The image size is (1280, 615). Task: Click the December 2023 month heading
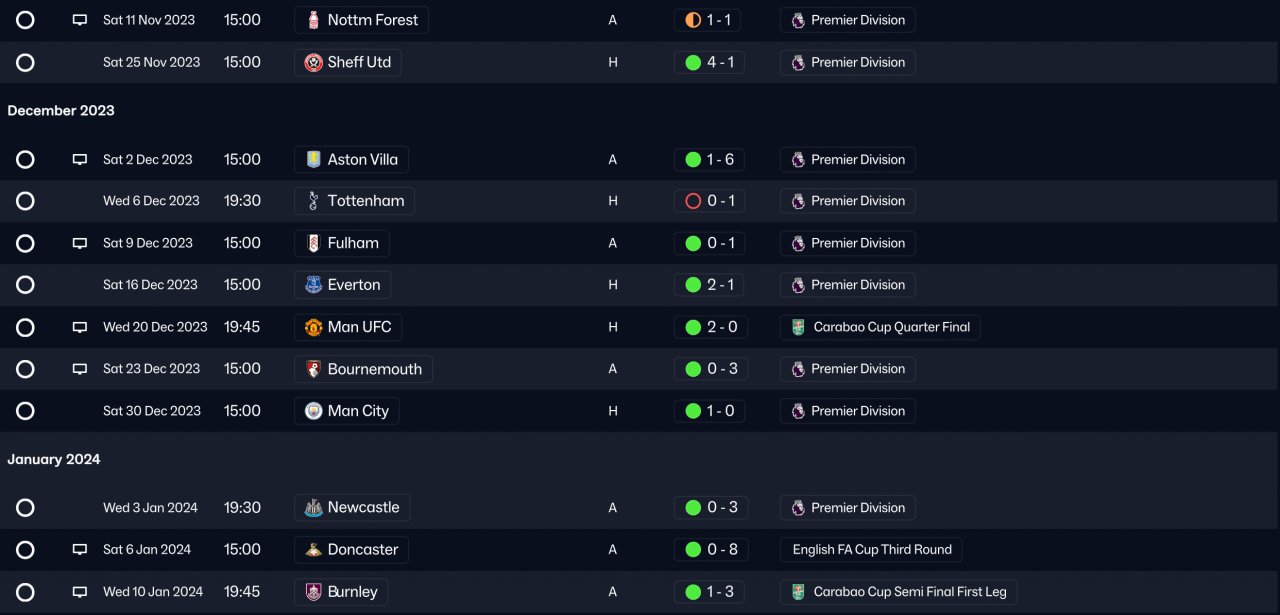pyautogui.click(x=61, y=111)
